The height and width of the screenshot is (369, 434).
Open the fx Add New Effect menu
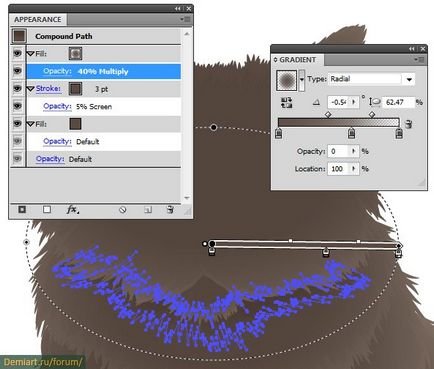73,210
